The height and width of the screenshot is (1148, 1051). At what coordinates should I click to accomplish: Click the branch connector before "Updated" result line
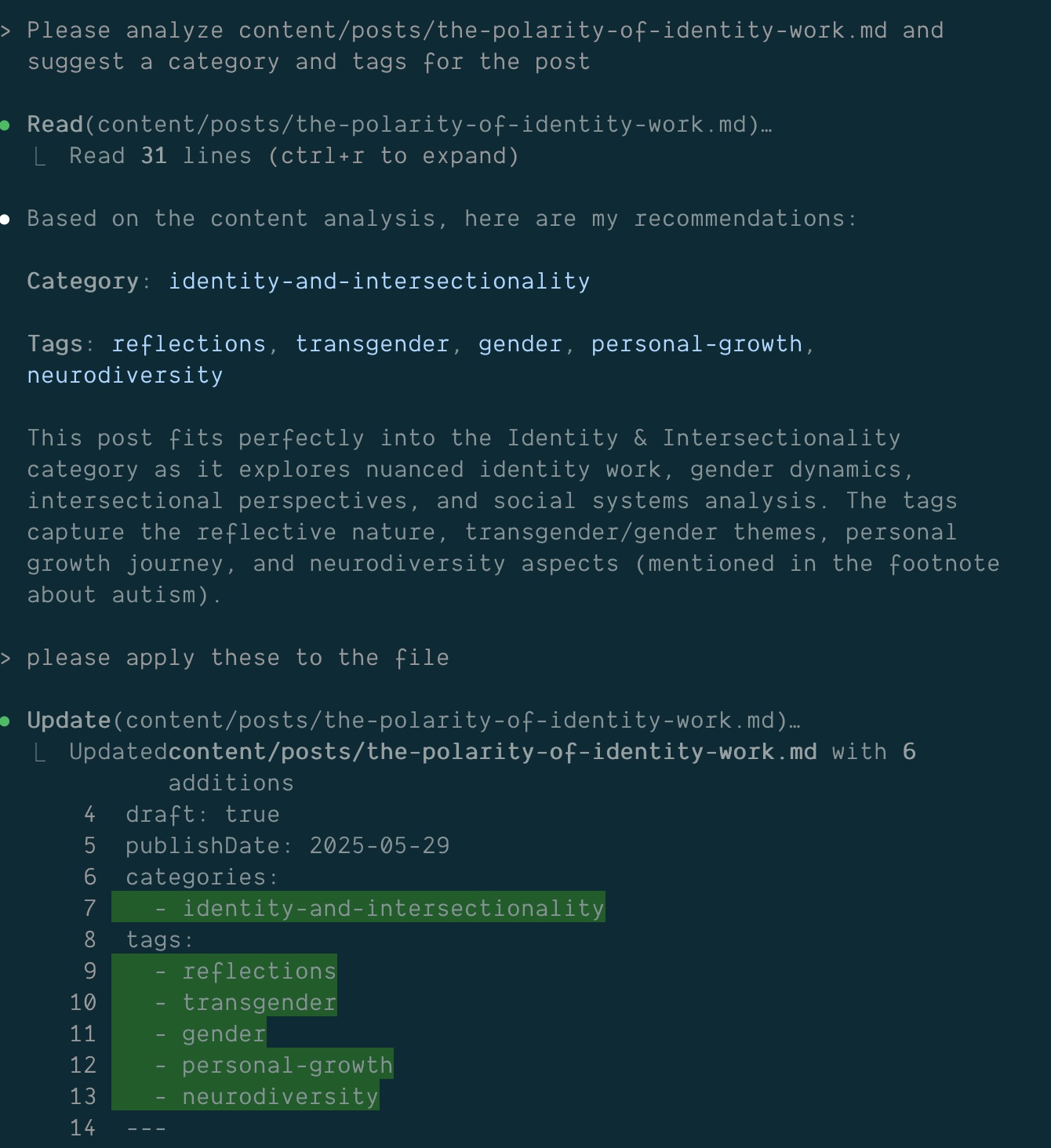[x=40, y=754]
